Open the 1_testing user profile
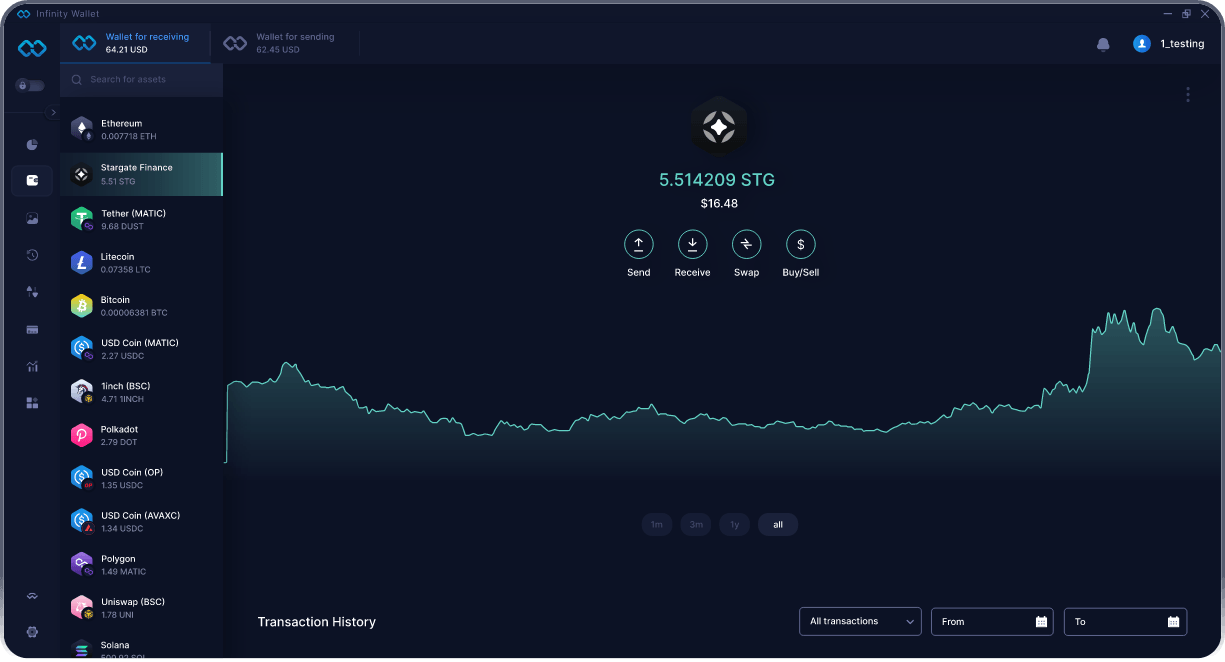 click(1168, 44)
